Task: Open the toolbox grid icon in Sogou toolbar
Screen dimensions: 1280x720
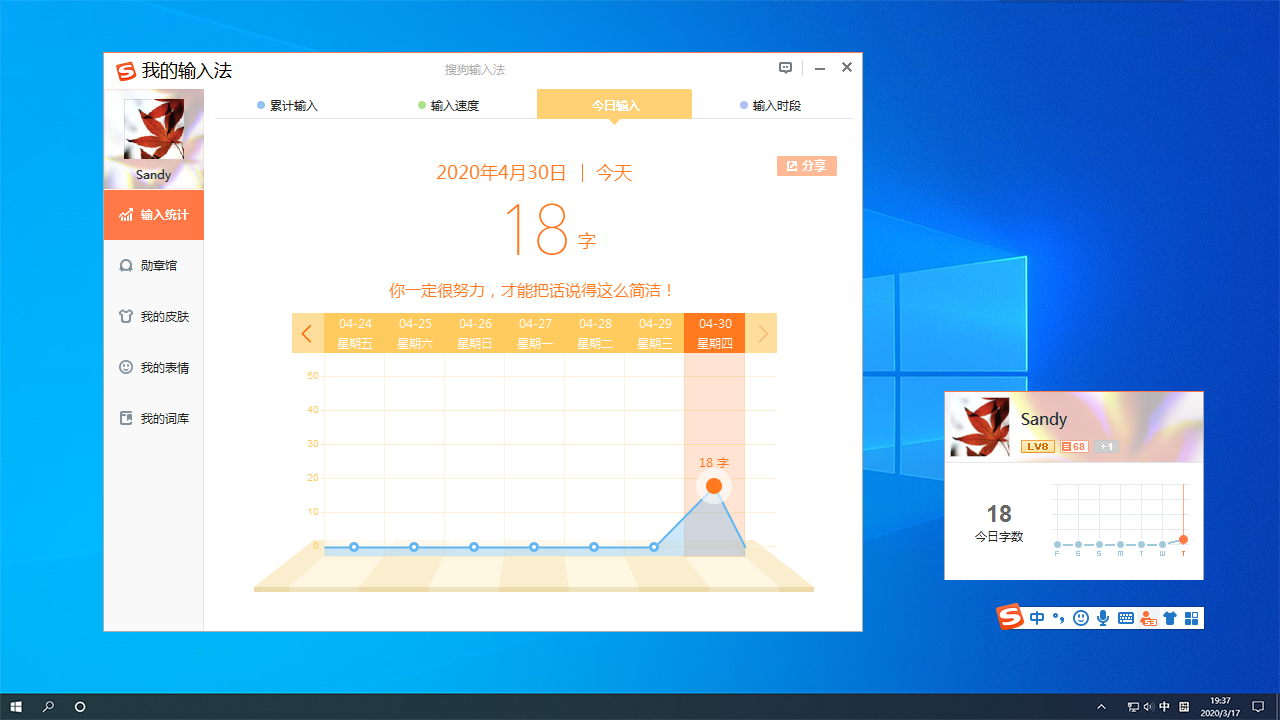Action: point(1191,618)
